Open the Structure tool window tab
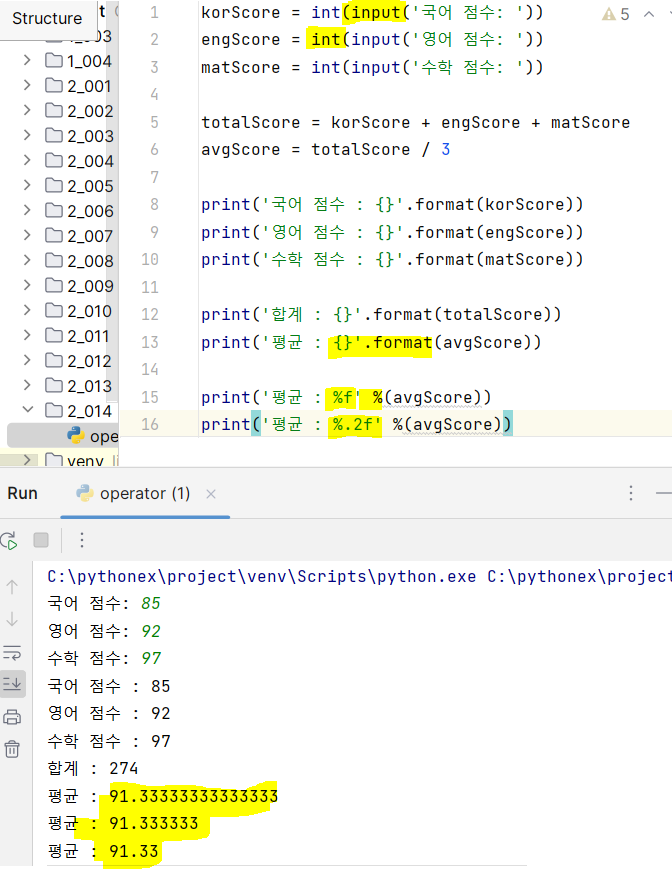The image size is (672, 869). 47,18
